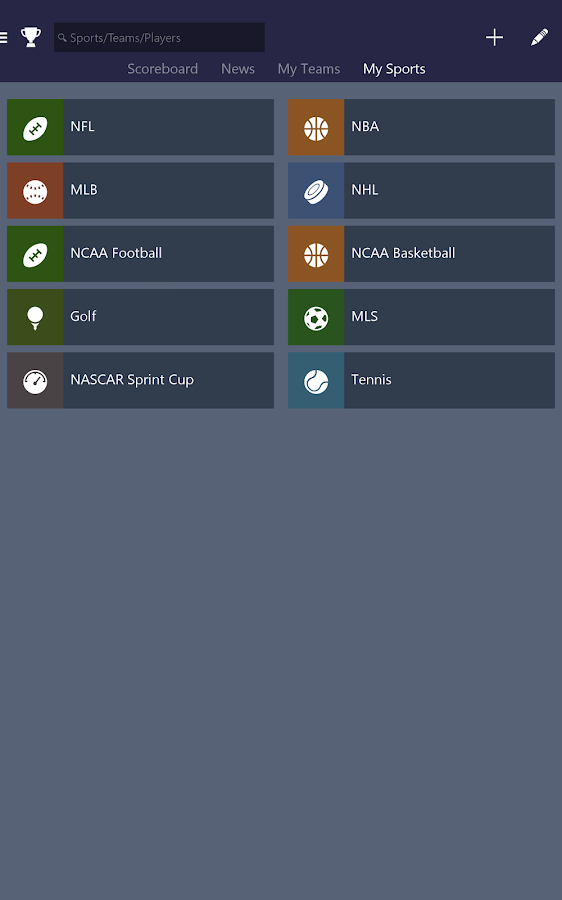Open the hamburger menu icon
This screenshot has height=900, width=562.
[3, 38]
